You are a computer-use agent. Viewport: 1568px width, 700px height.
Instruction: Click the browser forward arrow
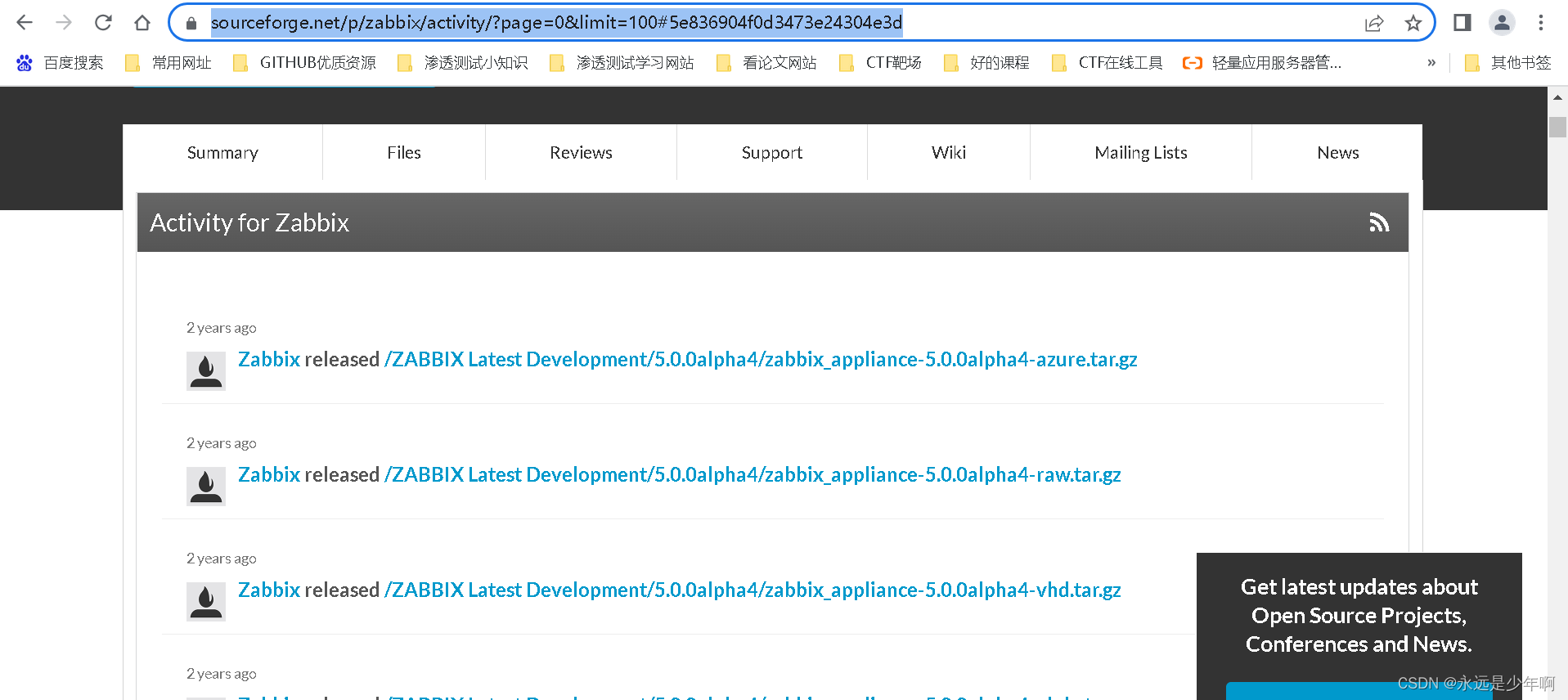(x=64, y=23)
